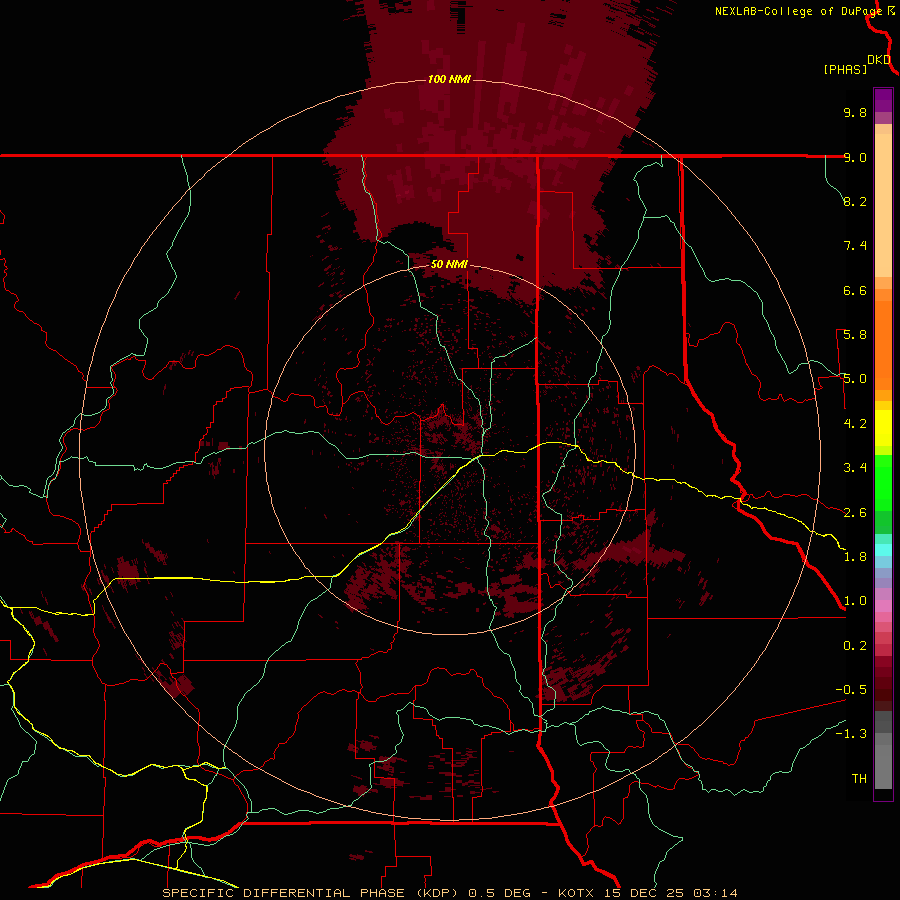The height and width of the screenshot is (900, 900).
Task: Click the NEXLAB-College of DuPage title text
Action: tap(798, 11)
